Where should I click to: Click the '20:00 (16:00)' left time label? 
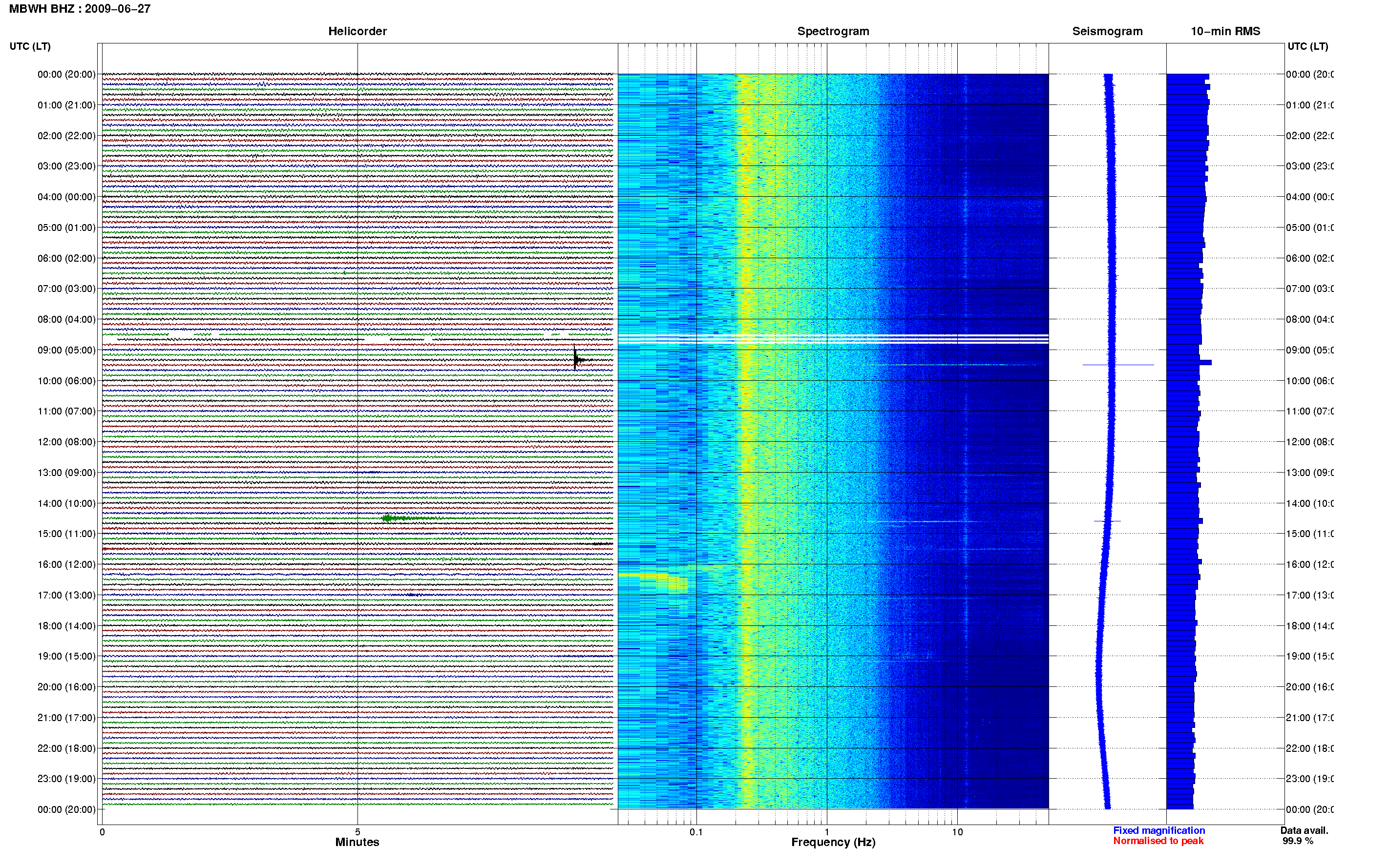click(66, 687)
